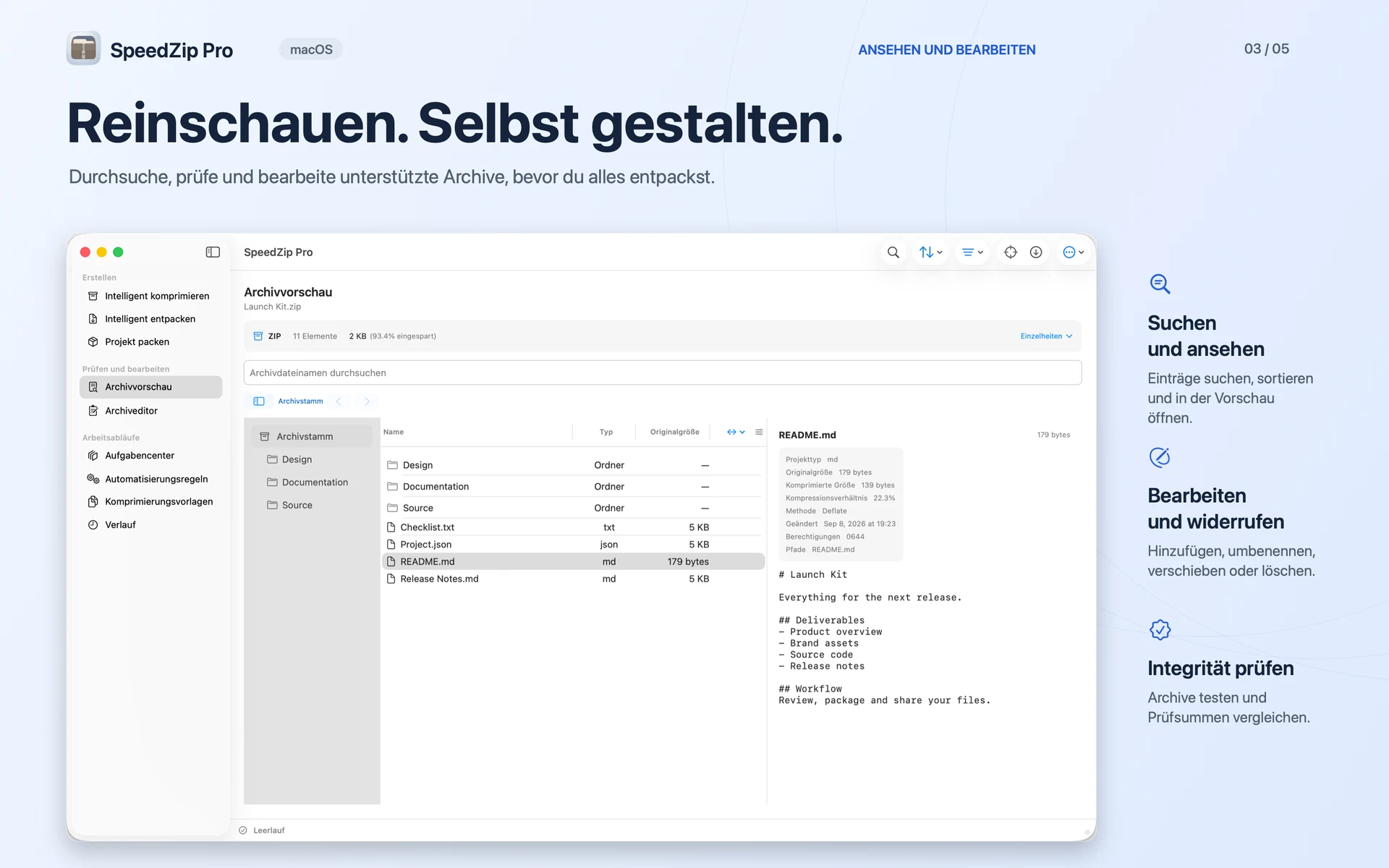This screenshot has height=868, width=1389.
Task: Open Projekt packen in sidebar
Action: click(150, 342)
